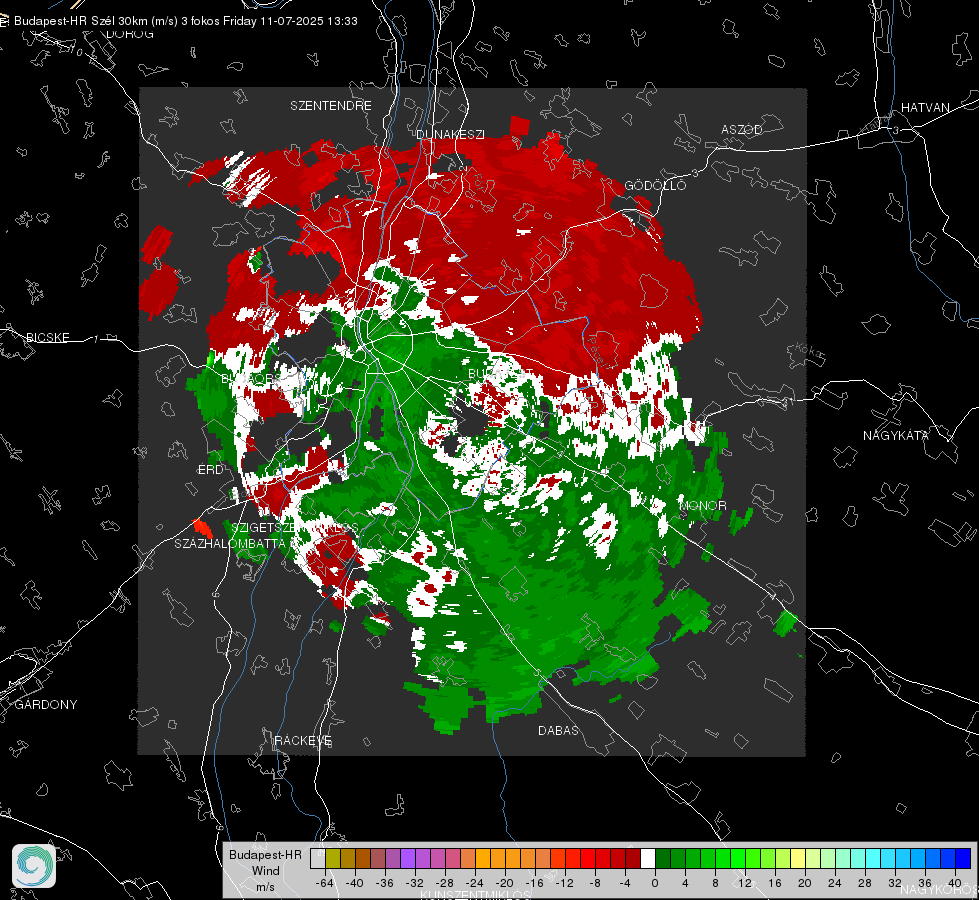The width and height of the screenshot is (979, 900).
Task: Click the RACKEVE town label
Action: pos(303,741)
